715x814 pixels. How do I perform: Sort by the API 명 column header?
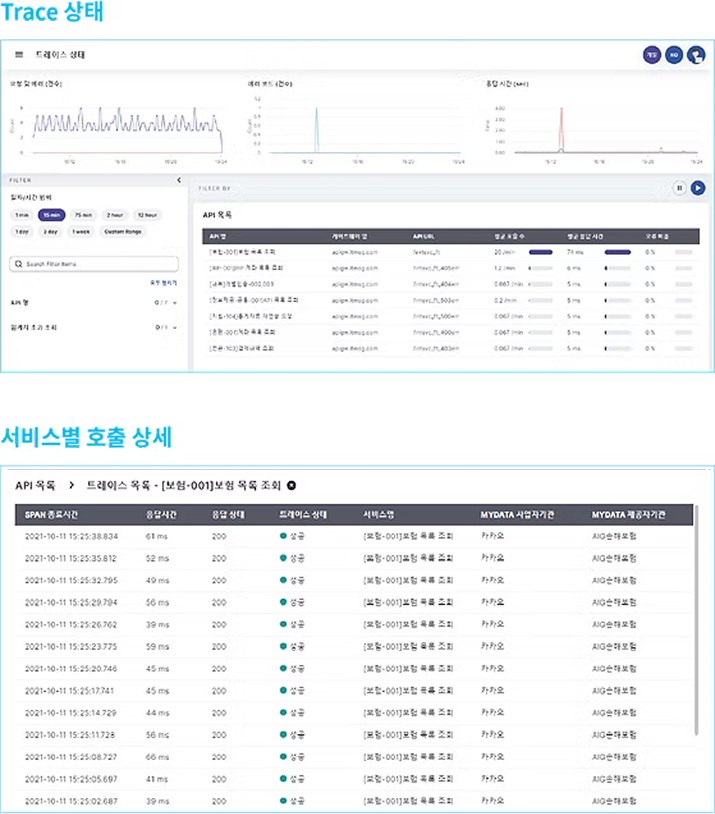[218, 236]
